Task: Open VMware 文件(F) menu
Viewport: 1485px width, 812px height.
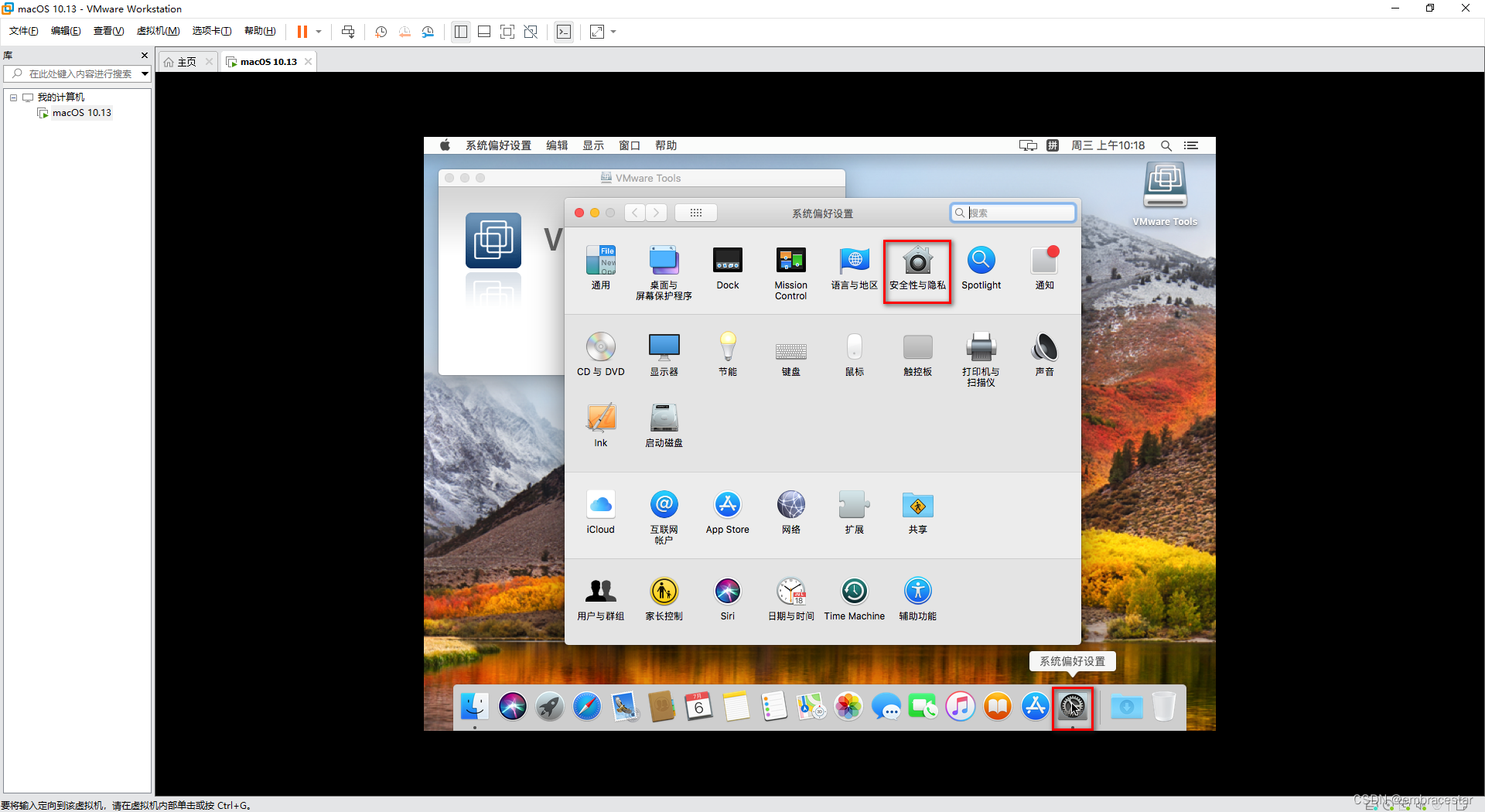Action: (x=23, y=31)
